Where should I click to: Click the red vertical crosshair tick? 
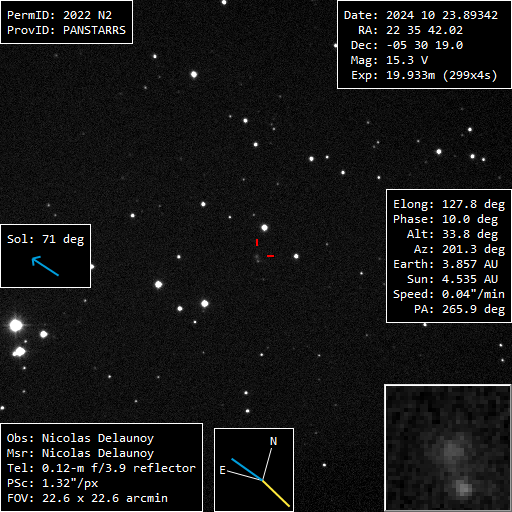[257, 242]
